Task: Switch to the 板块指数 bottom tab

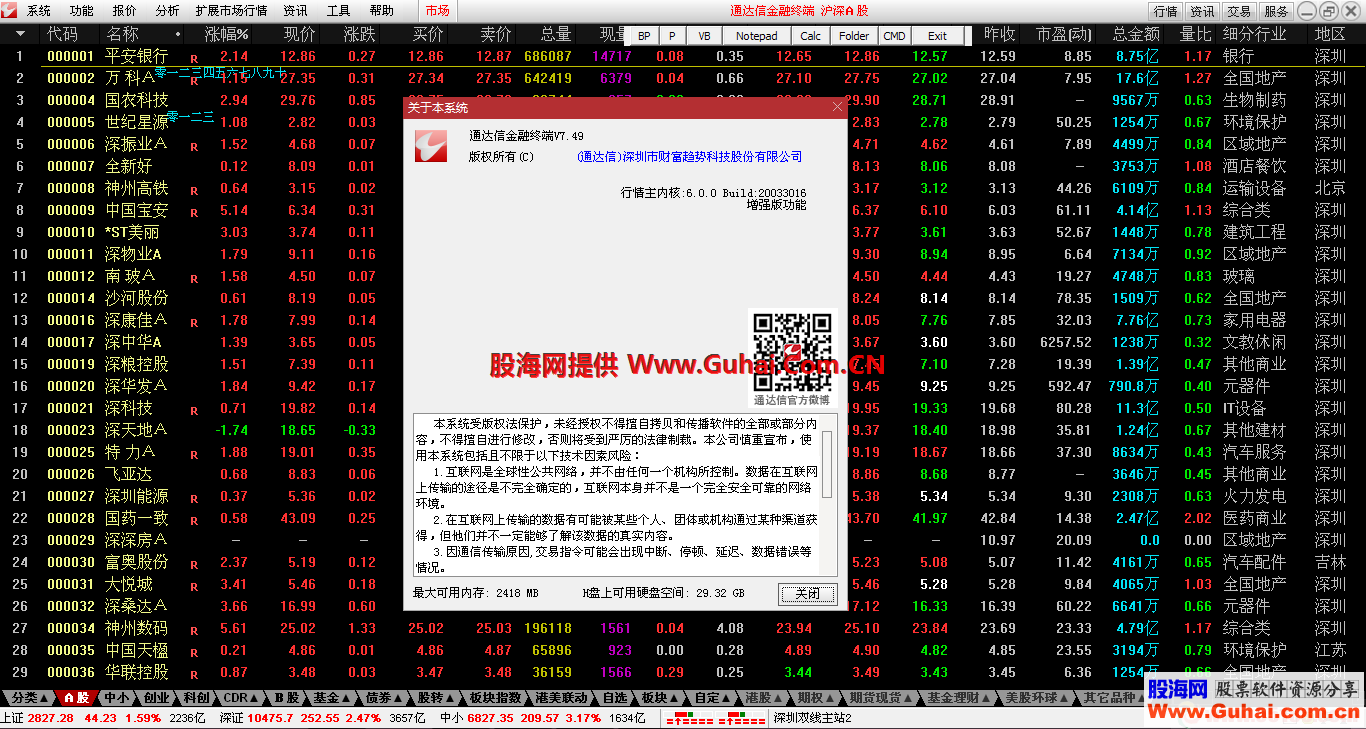Action: click(x=496, y=698)
